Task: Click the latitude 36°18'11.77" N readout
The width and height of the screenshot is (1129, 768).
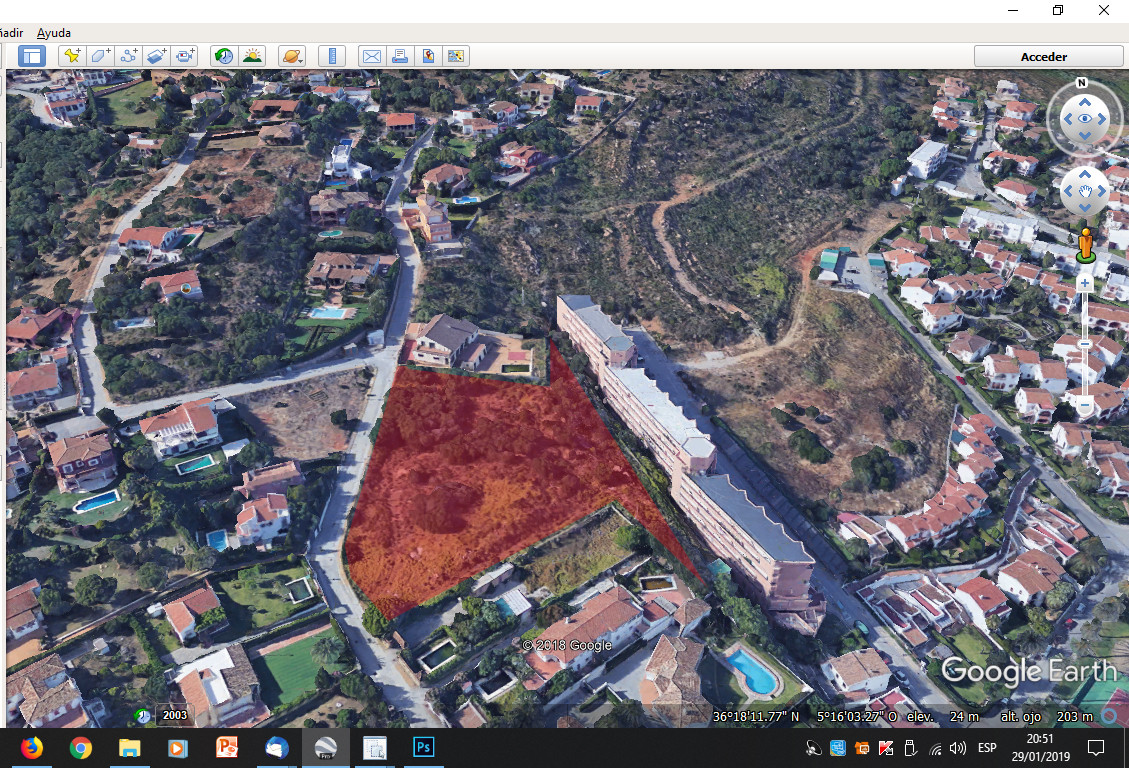Action: coord(756,716)
